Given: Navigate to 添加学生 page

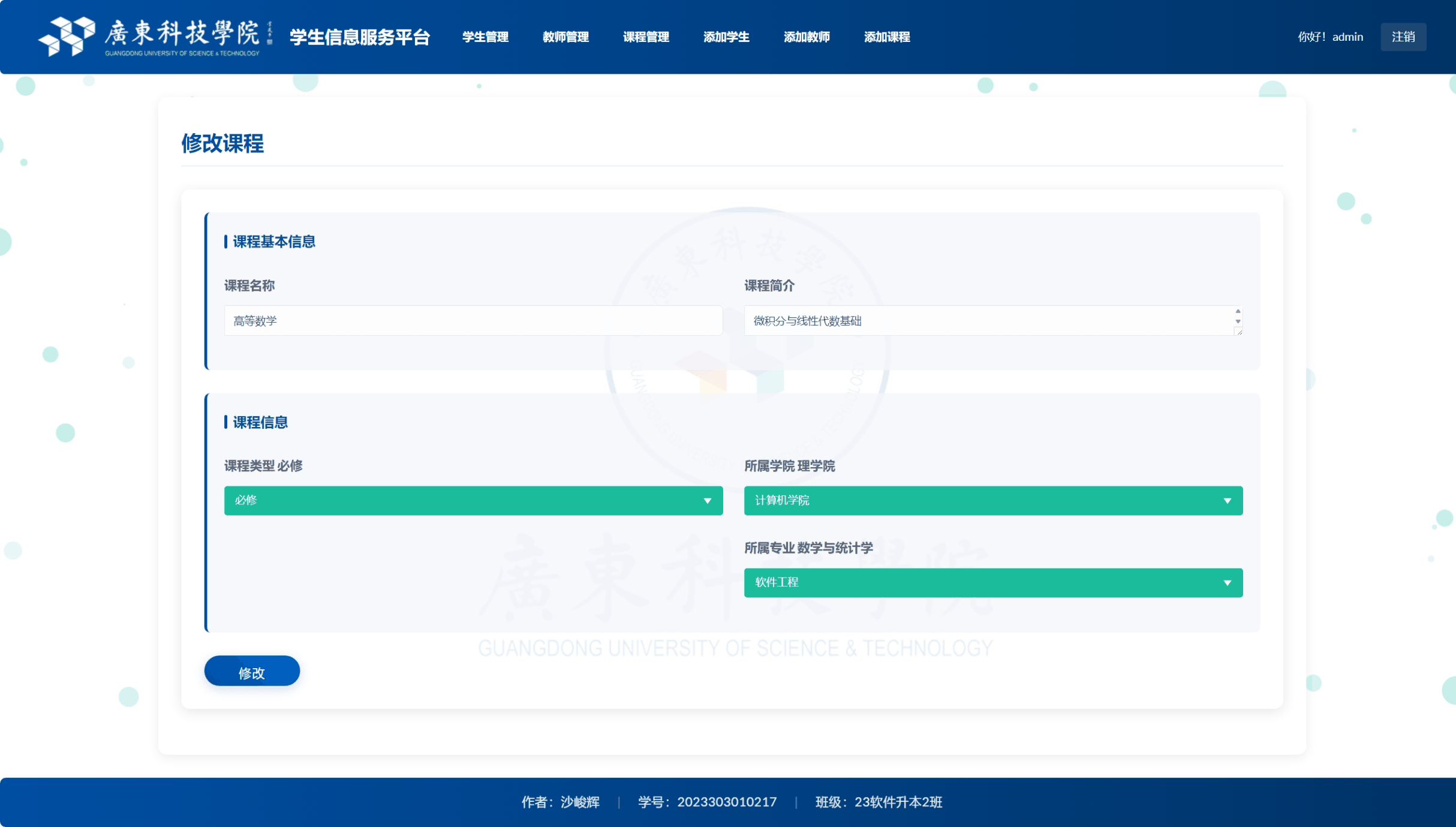Looking at the screenshot, I should (x=726, y=37).
